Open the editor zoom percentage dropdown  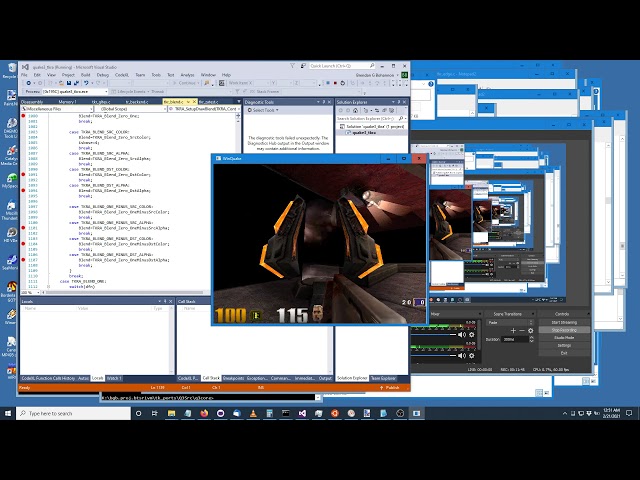30,293
